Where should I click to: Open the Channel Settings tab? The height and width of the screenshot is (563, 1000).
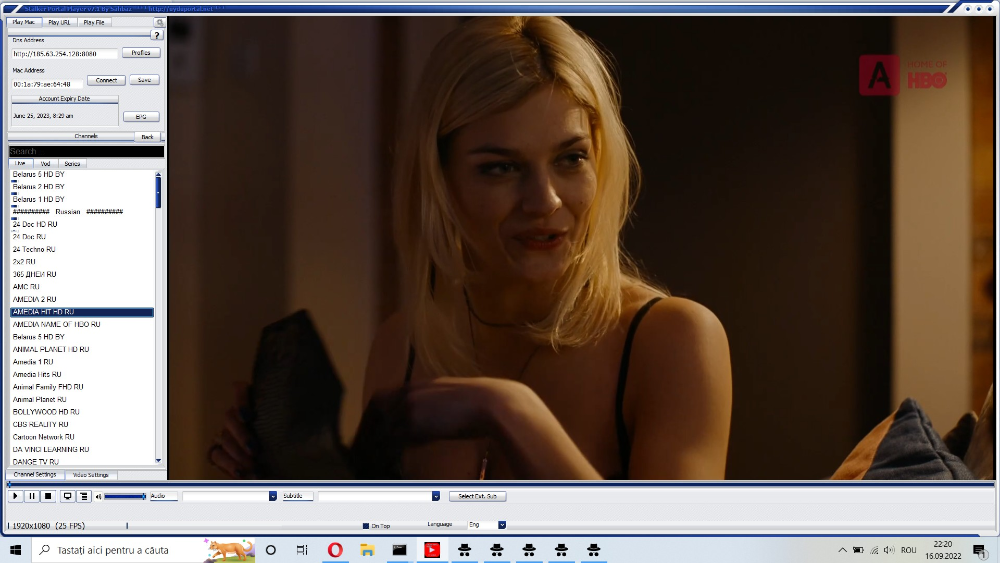coord(35,475)
